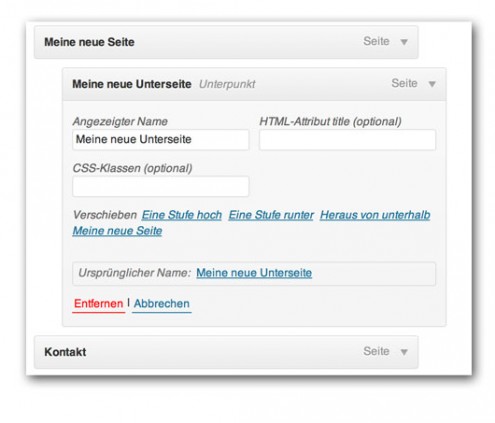495x423 pixels.
Task: Expand the Meine neue Seite arrow
Action: click(x=404, y=42)
